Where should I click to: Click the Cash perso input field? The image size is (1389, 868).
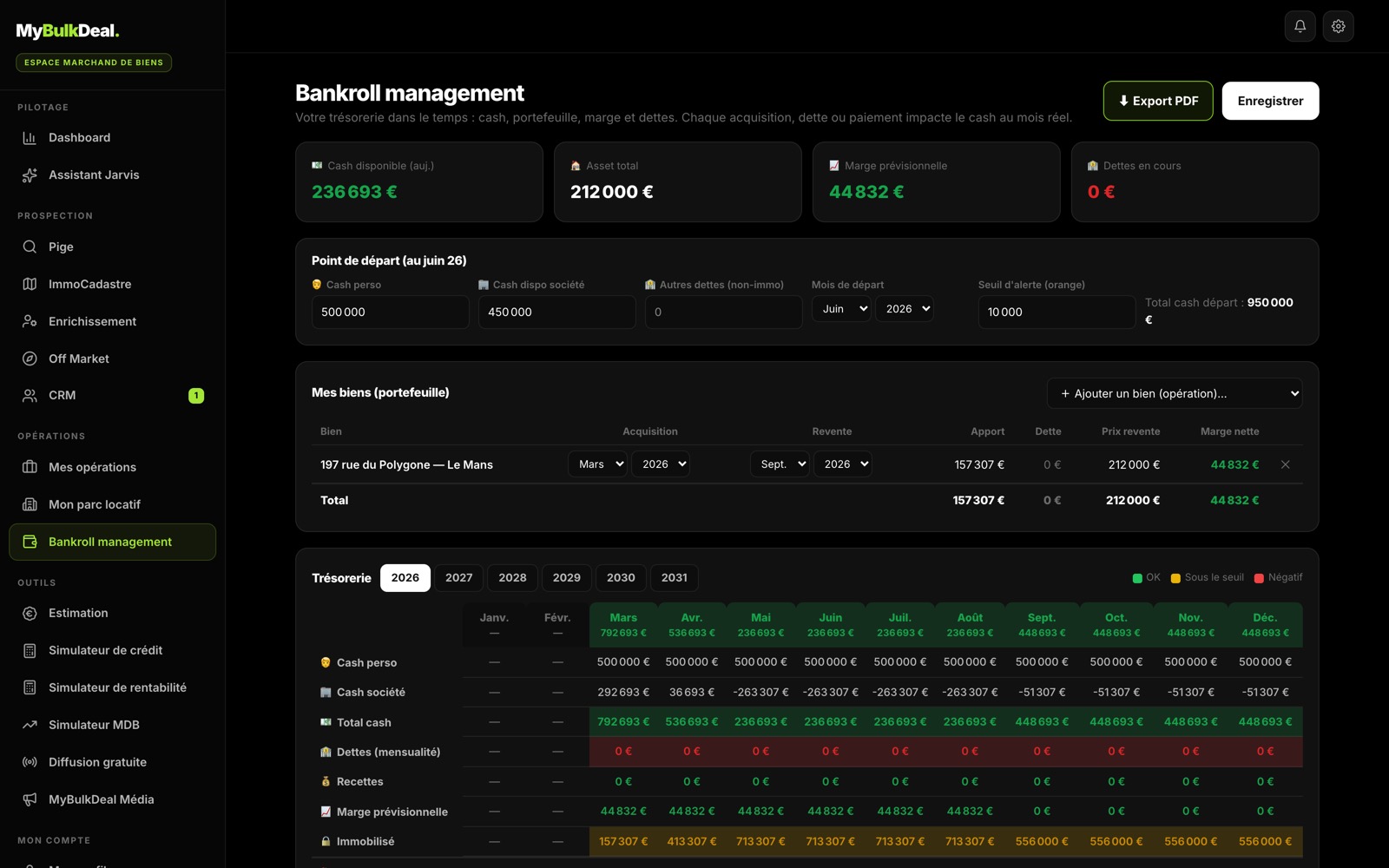pyautogui.click(x=391, y=312)
